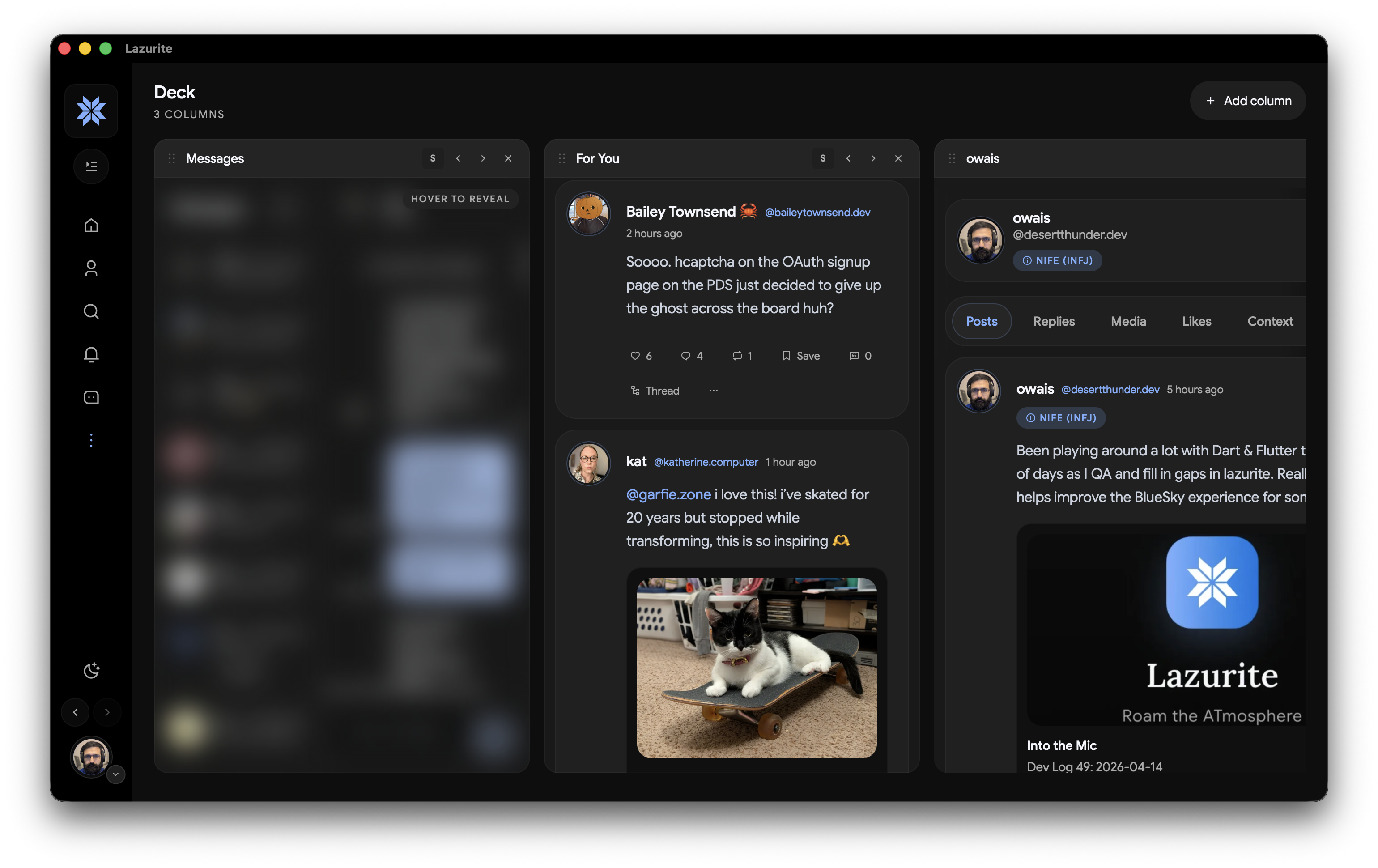1378x868 pixels.
Task: Grab the Messages column drag handle
Action: coord(172,158)
